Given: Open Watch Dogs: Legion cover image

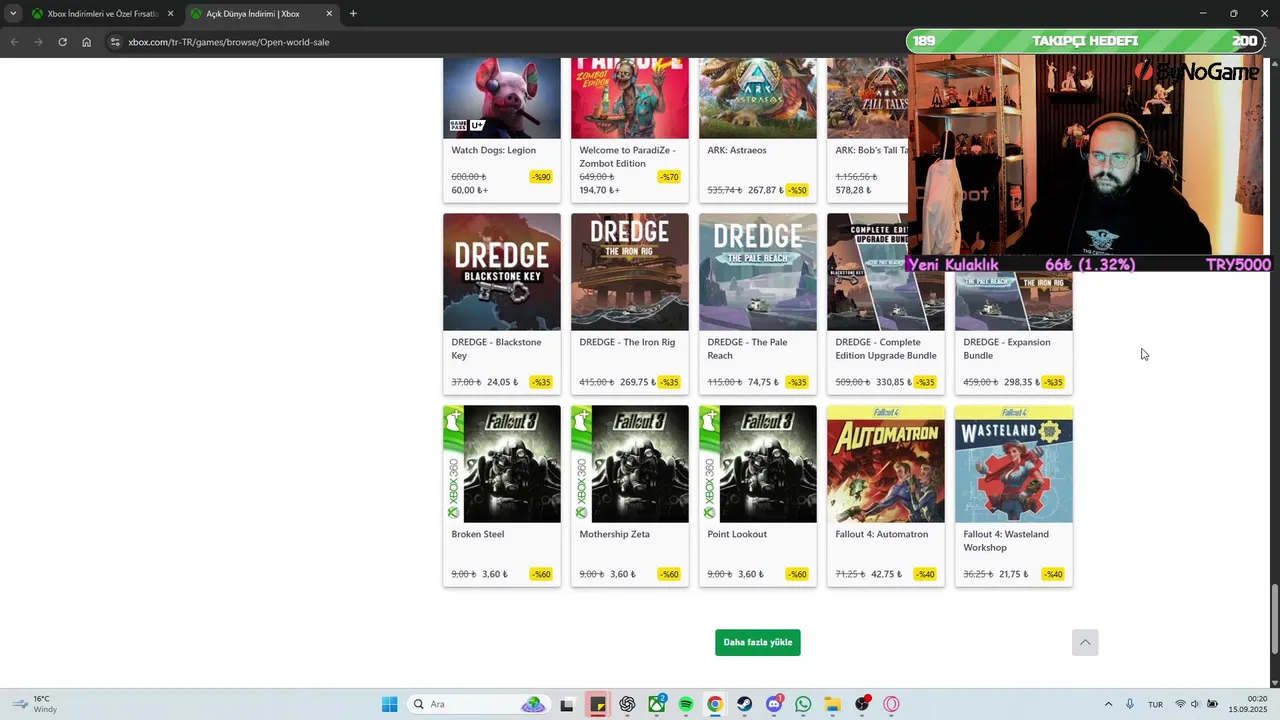Looking at the screenshot, I should pyautogui.click(x=502, y=98).
